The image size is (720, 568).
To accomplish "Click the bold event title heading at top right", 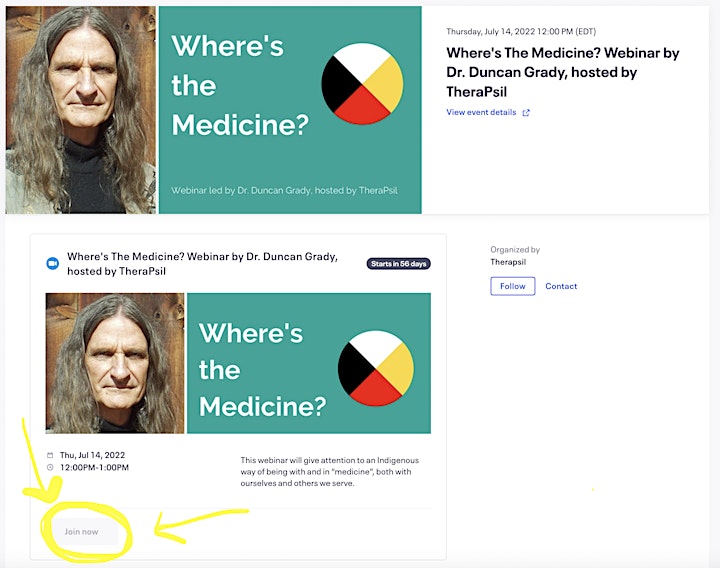I will (x=562, y=72).
